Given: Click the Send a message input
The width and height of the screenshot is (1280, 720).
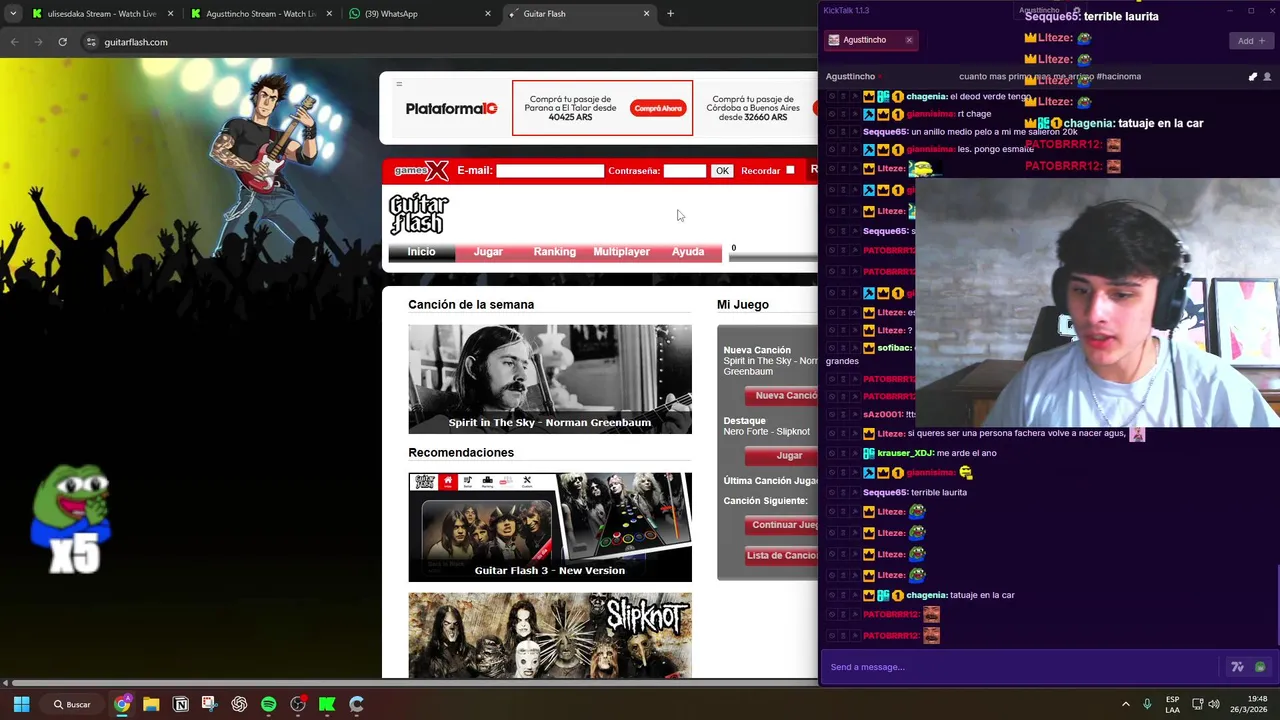Looking at the screenshot, I should (1020, 667).
